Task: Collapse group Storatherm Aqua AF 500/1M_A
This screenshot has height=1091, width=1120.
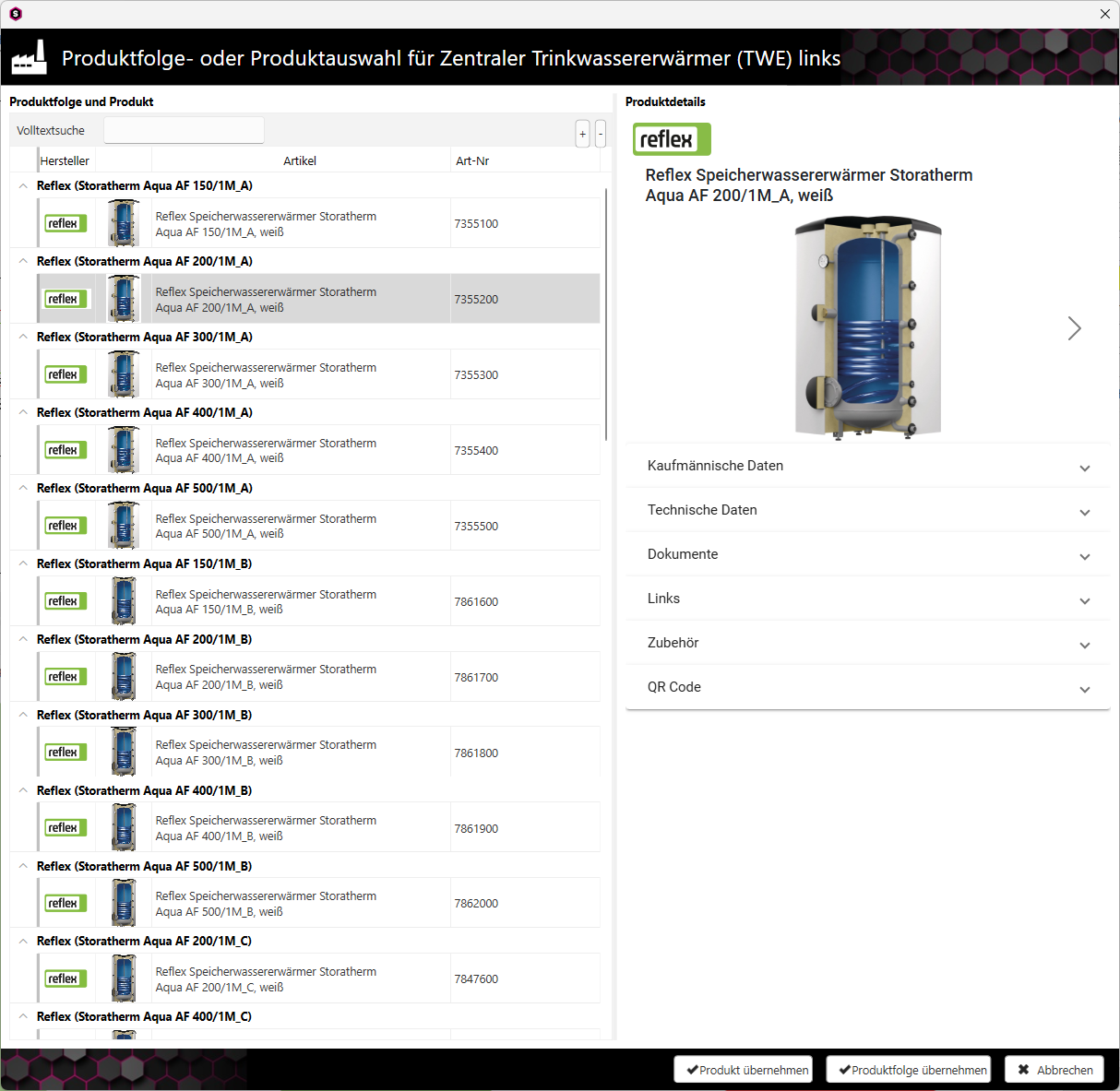Action: point(23,488)
